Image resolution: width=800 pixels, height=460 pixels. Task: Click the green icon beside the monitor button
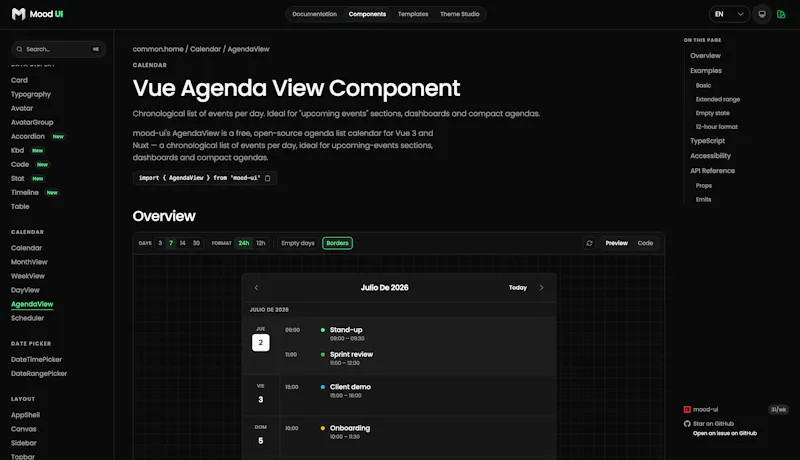[x=781, y=14]
